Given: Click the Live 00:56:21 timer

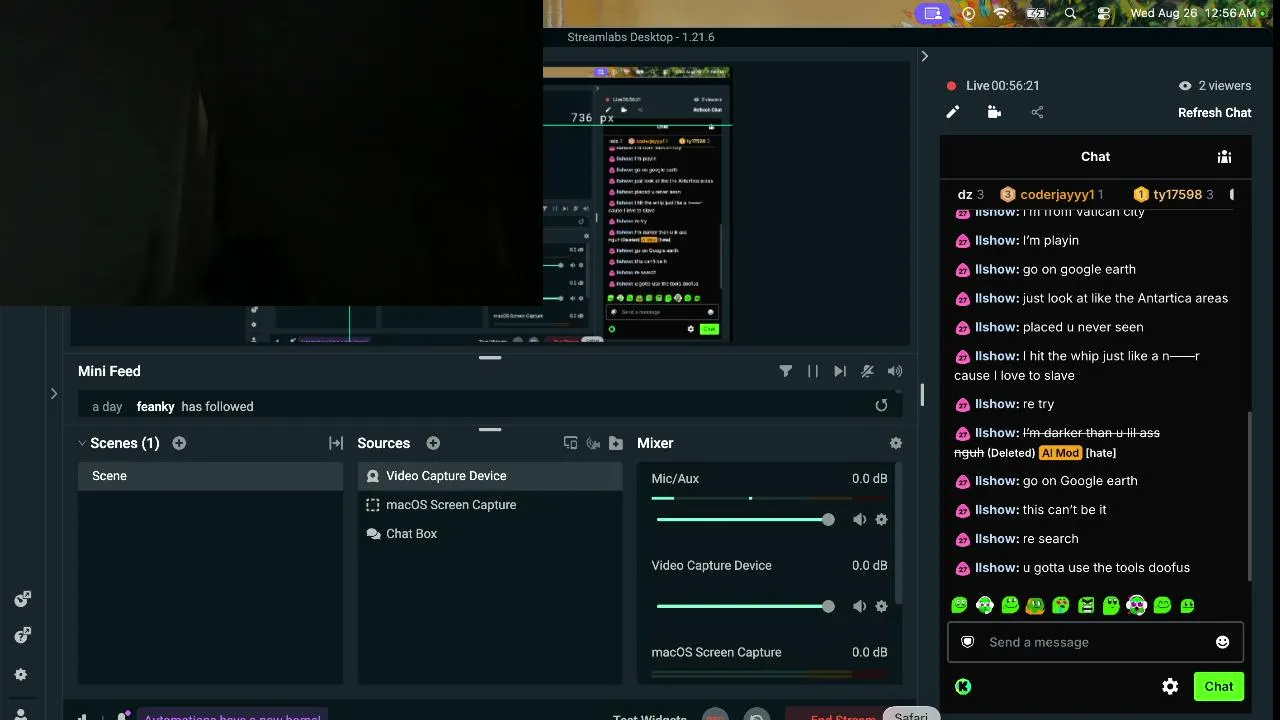Looking at the screenshot, I should (x=1003, y=86).
